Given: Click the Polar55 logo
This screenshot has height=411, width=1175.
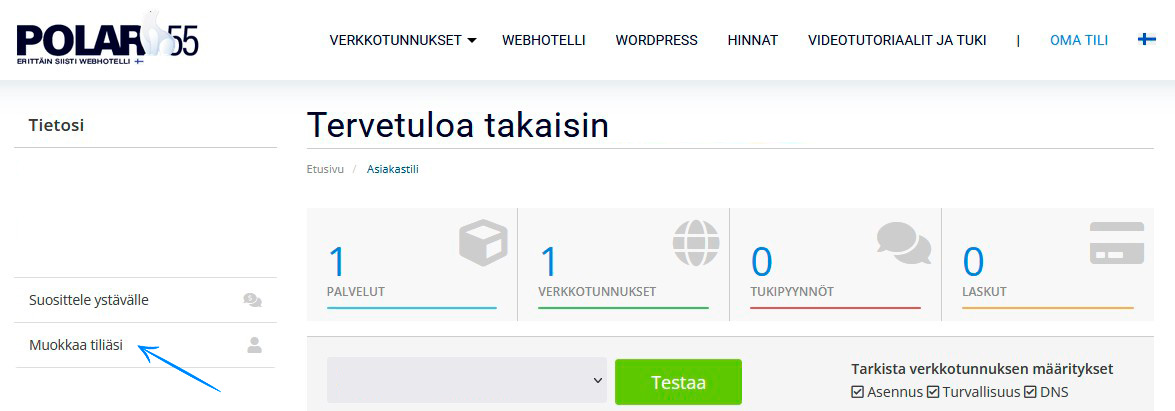Looking at the screenshot, I should (107, 40).
